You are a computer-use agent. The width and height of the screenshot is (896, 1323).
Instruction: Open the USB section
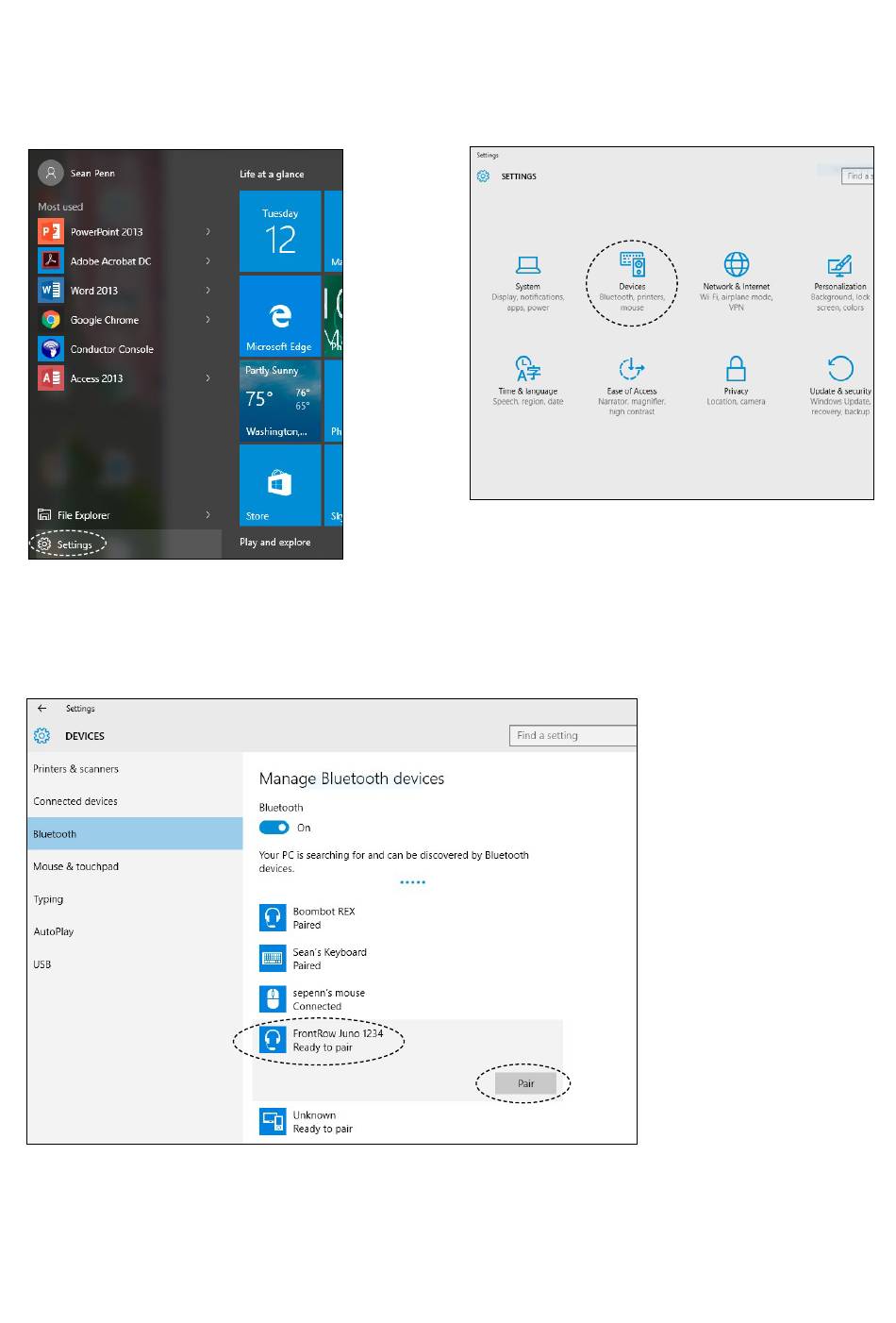135,964
